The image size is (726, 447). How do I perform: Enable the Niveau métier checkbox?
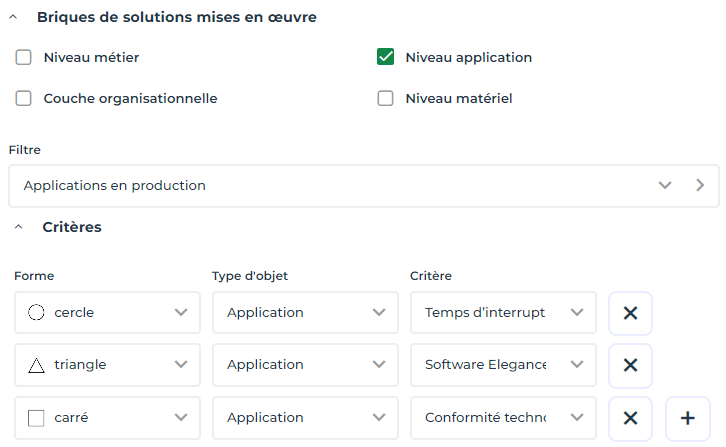click(24, 57)
